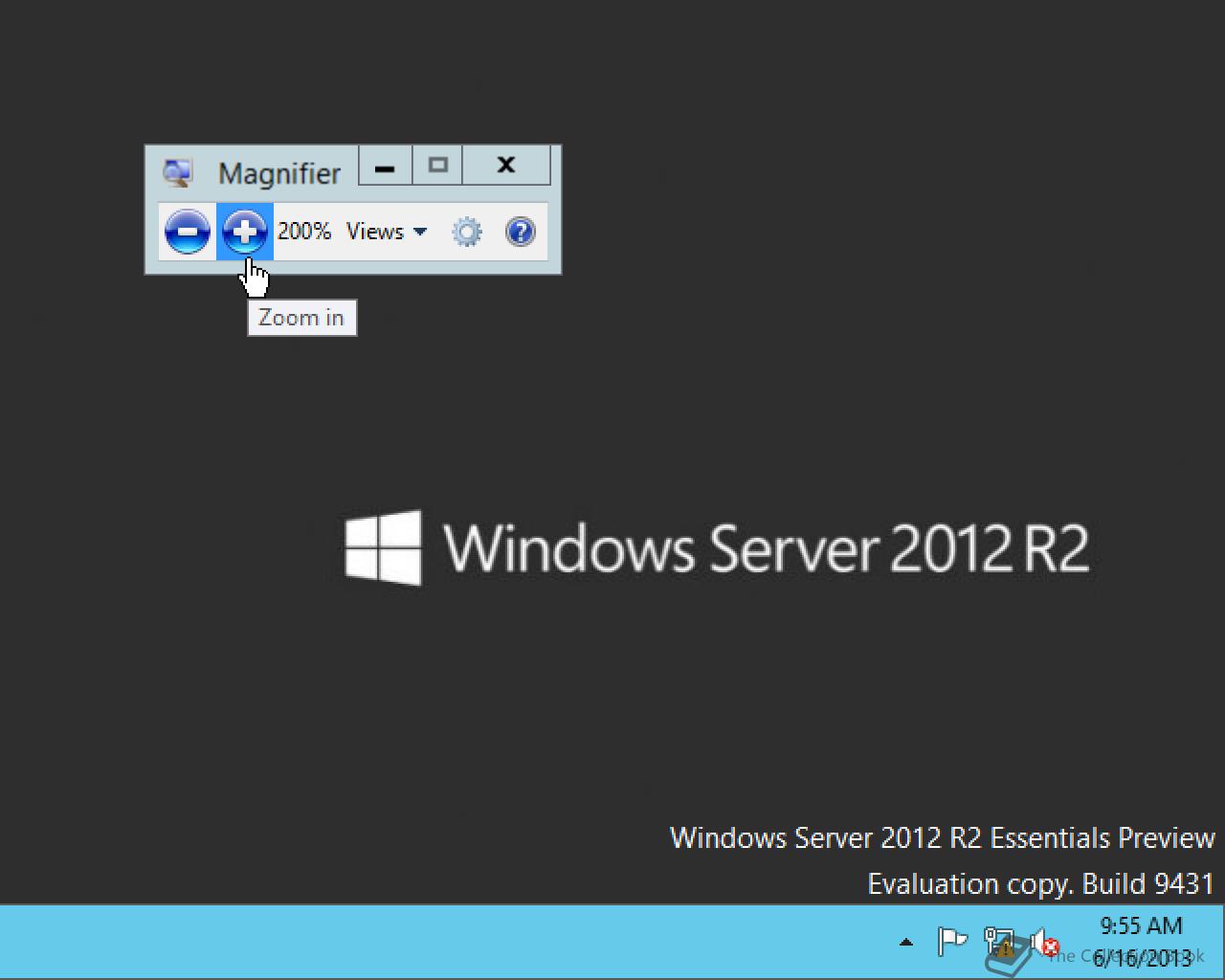
Task: Click the Zoom in plus button
Action: [x=245, y=232]
